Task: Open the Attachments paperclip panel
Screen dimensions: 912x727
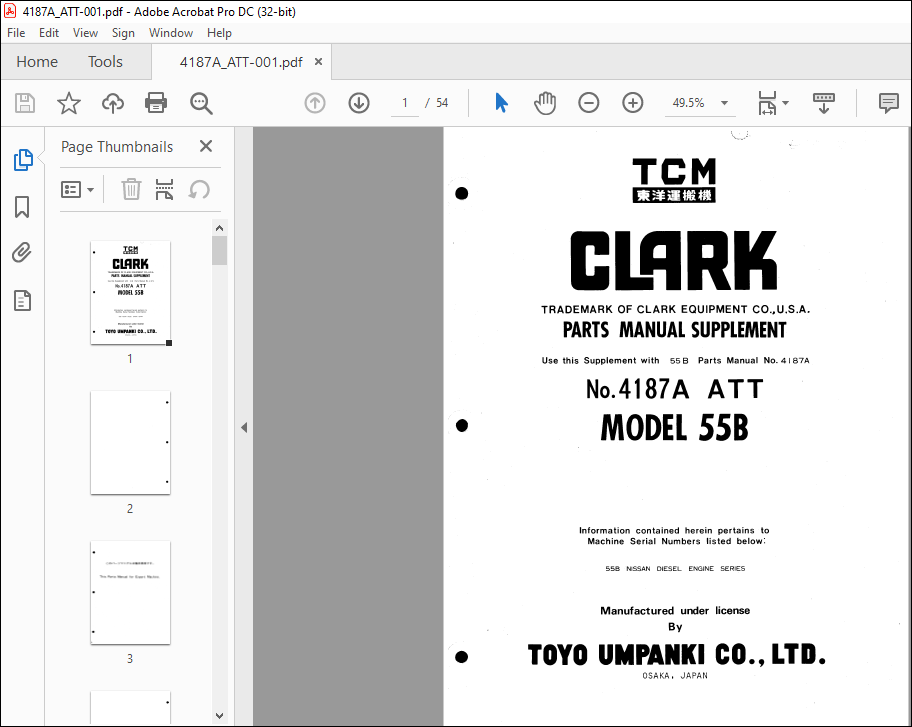Action: click(x=22, y=253)
